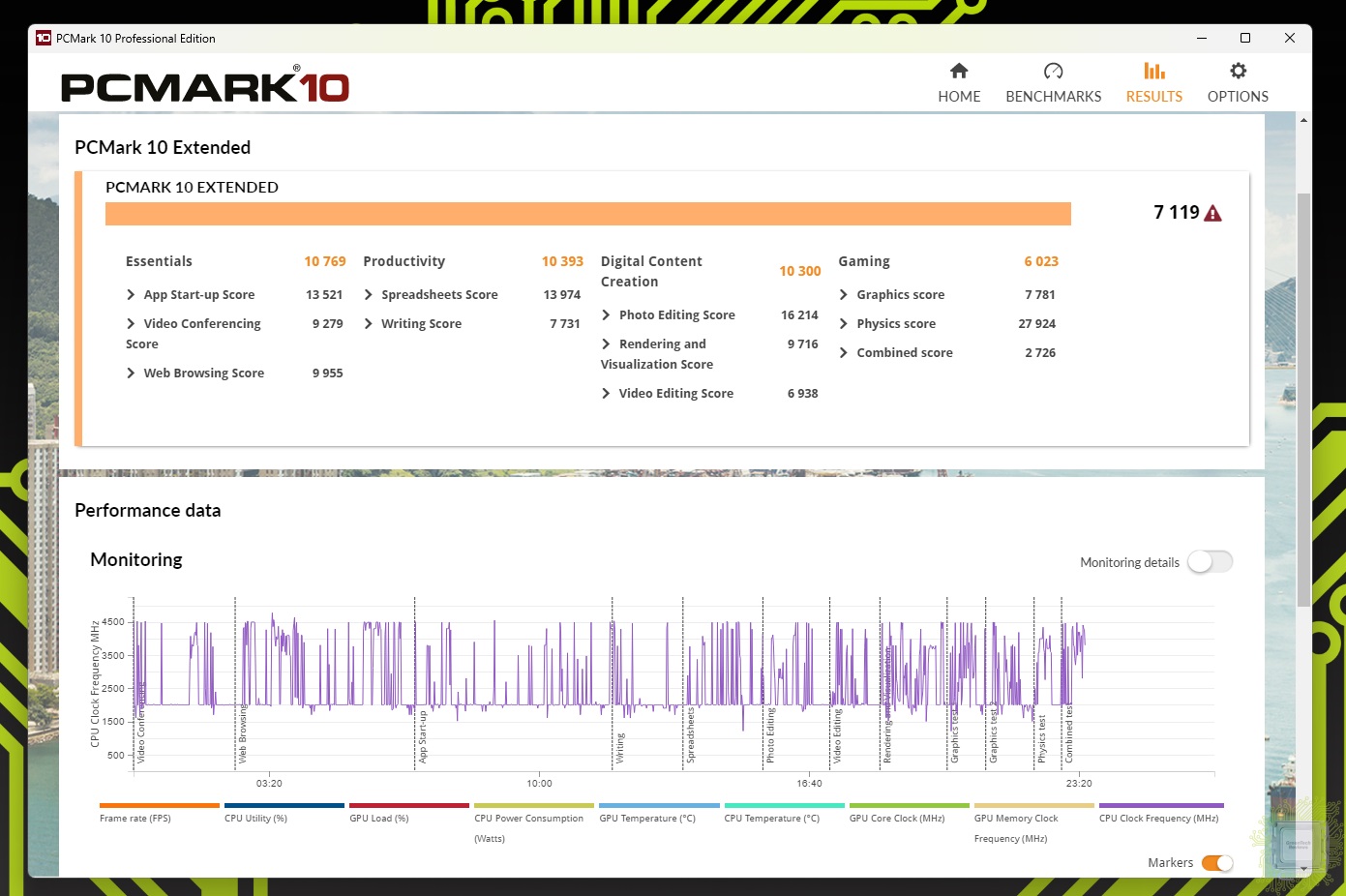Click the scrollbar up arrow

(1303, 121)
